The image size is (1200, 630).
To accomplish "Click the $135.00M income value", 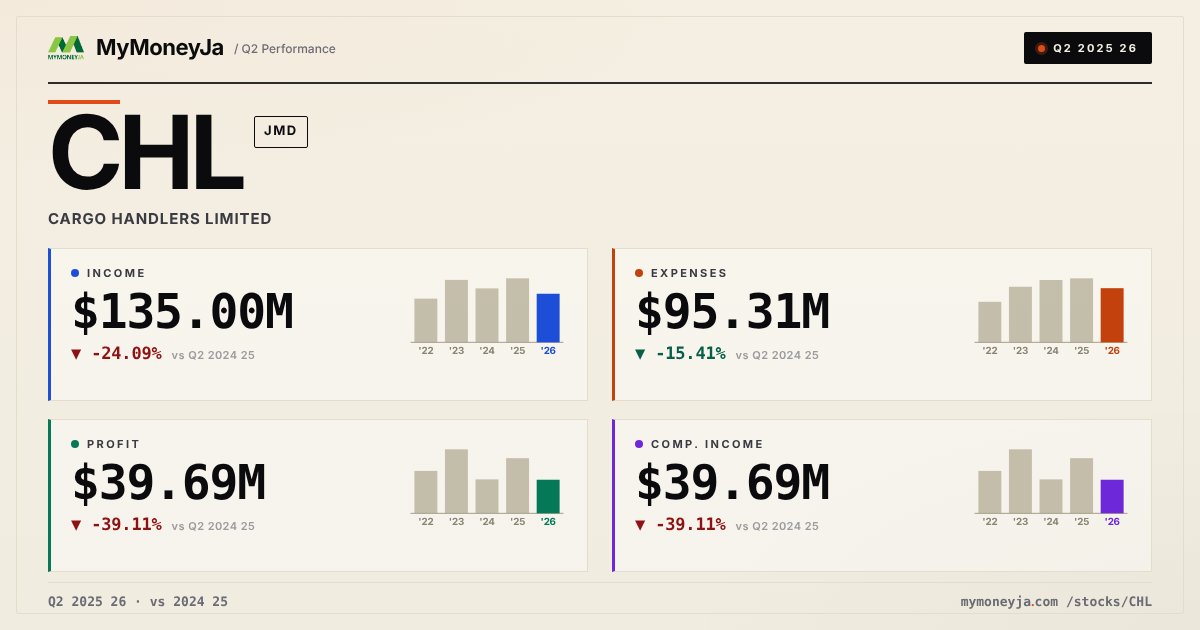I will tap(183, 312).
